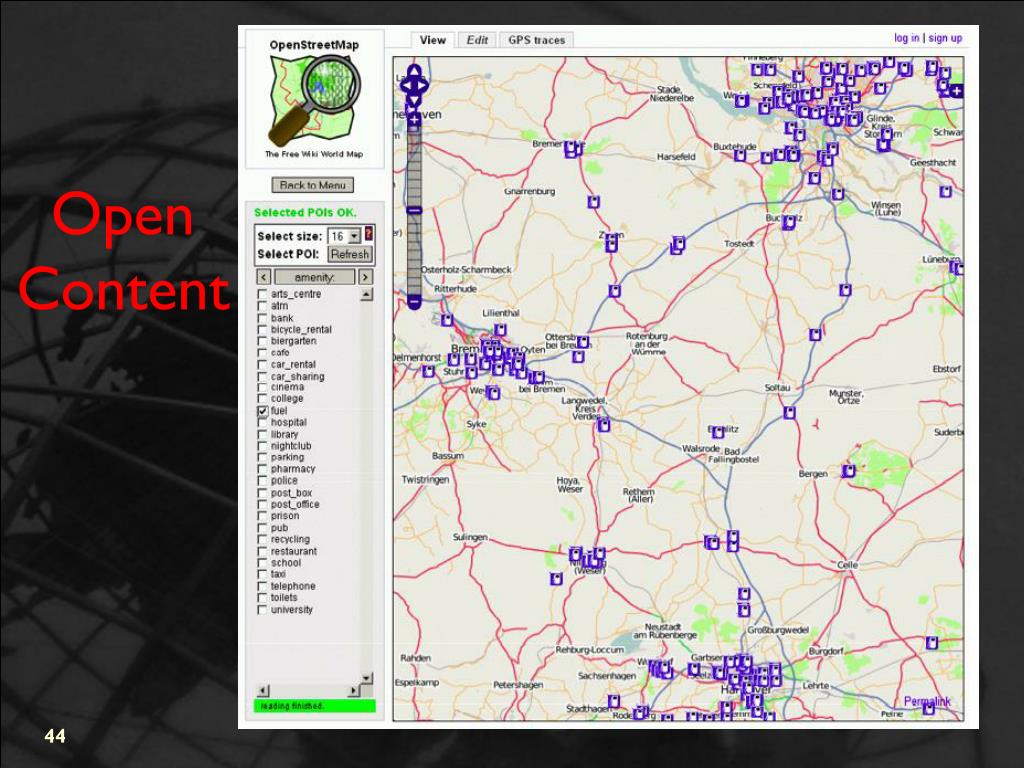Pan the map up with the arrow
Viewport: 1024px width, 768px height.
(413, 70)
